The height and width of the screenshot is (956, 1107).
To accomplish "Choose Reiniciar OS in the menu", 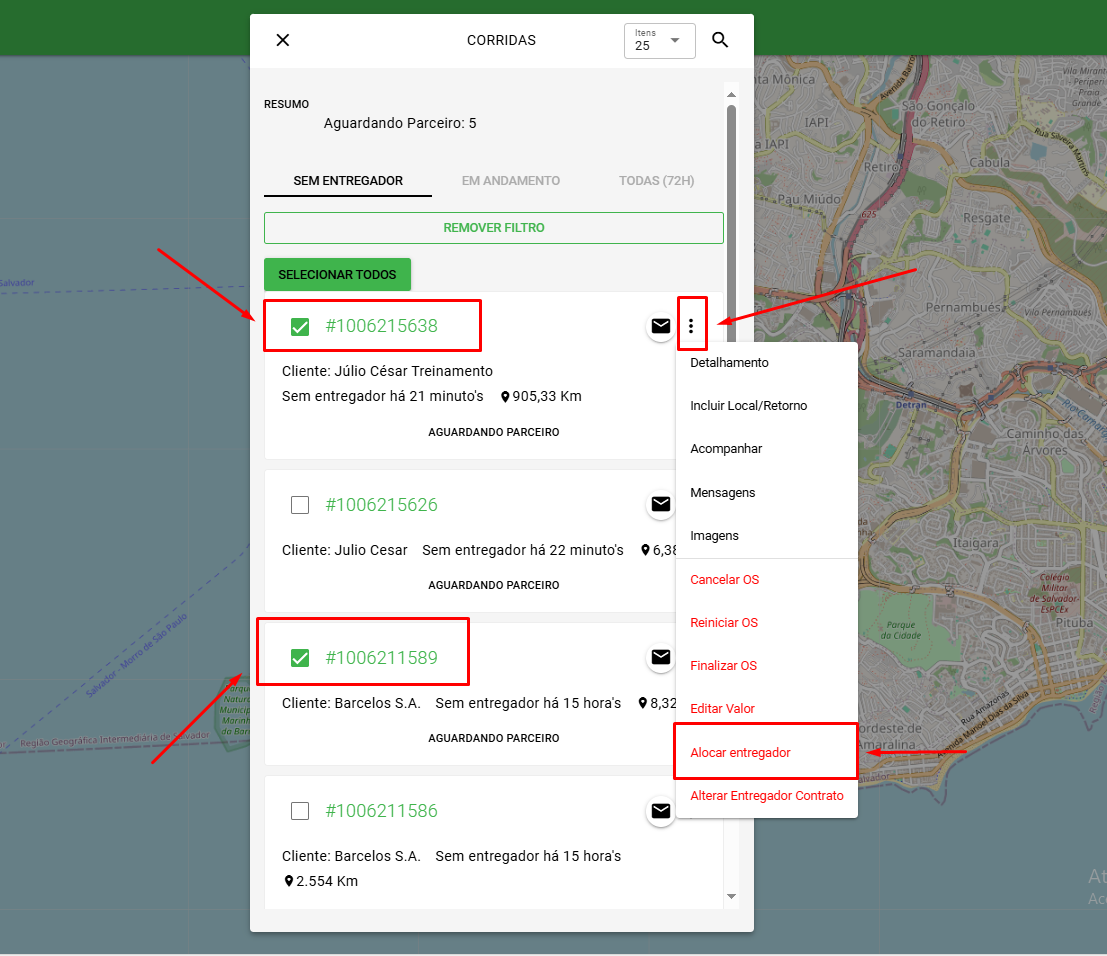I will click(x=767, y=623).
